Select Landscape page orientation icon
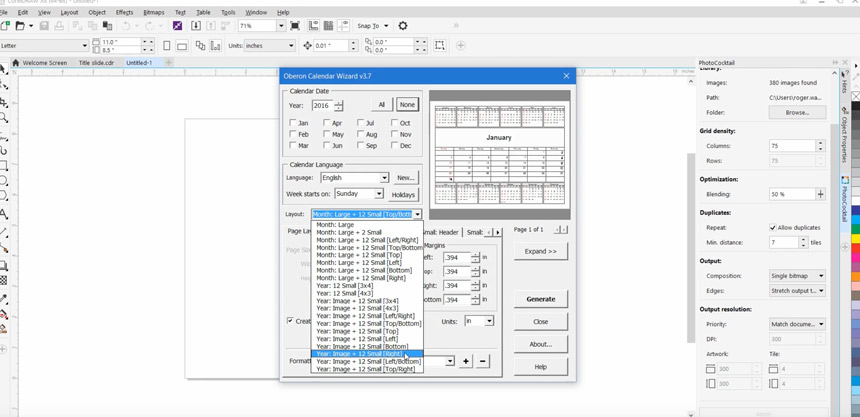 pos(182,46)
